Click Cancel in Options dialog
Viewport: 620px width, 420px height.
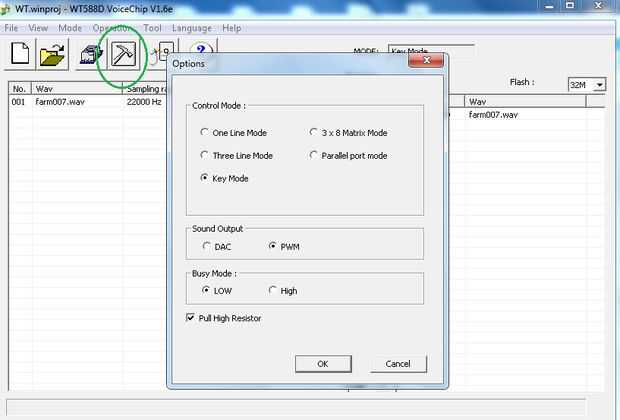(398, 364)
